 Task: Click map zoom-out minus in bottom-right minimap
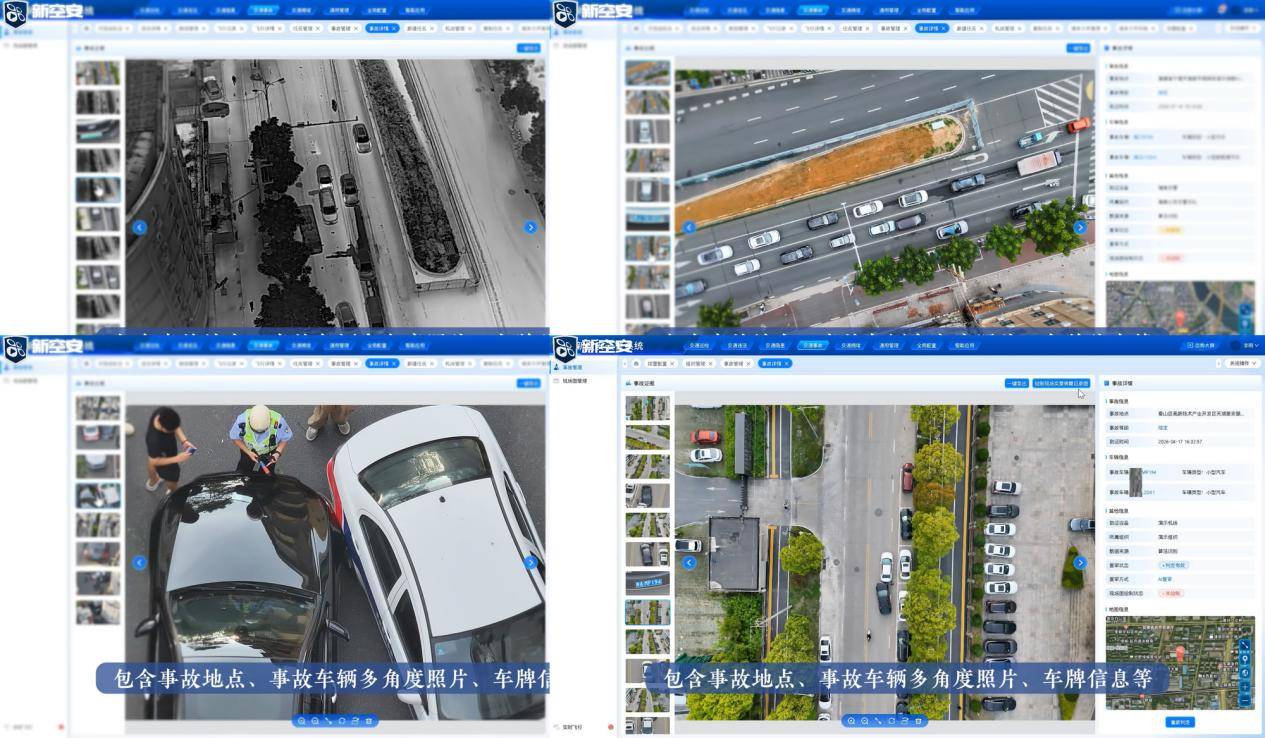[x=1245, y=701]
